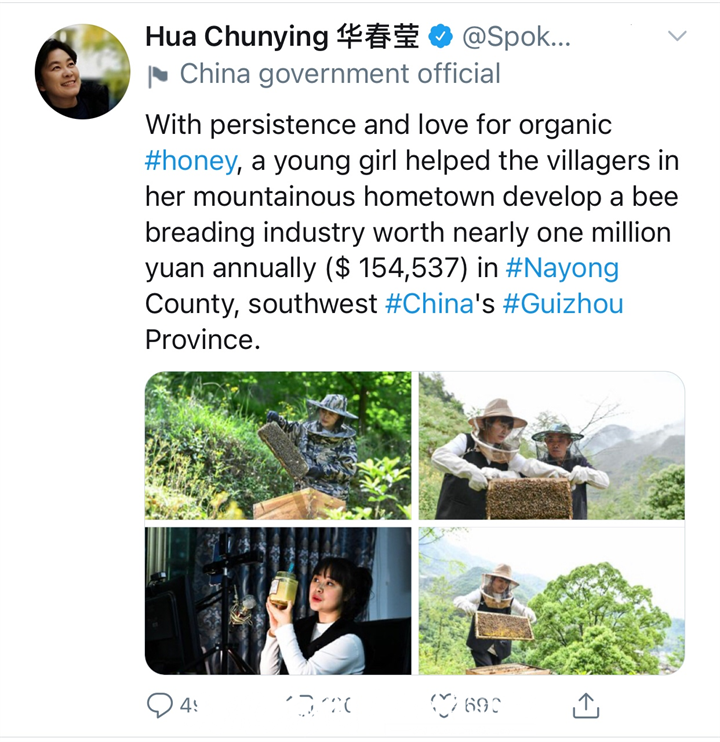Viewport: 720px width, 742px height.
Task: Click the @Spok... username handle
Action: coord(516,37)
